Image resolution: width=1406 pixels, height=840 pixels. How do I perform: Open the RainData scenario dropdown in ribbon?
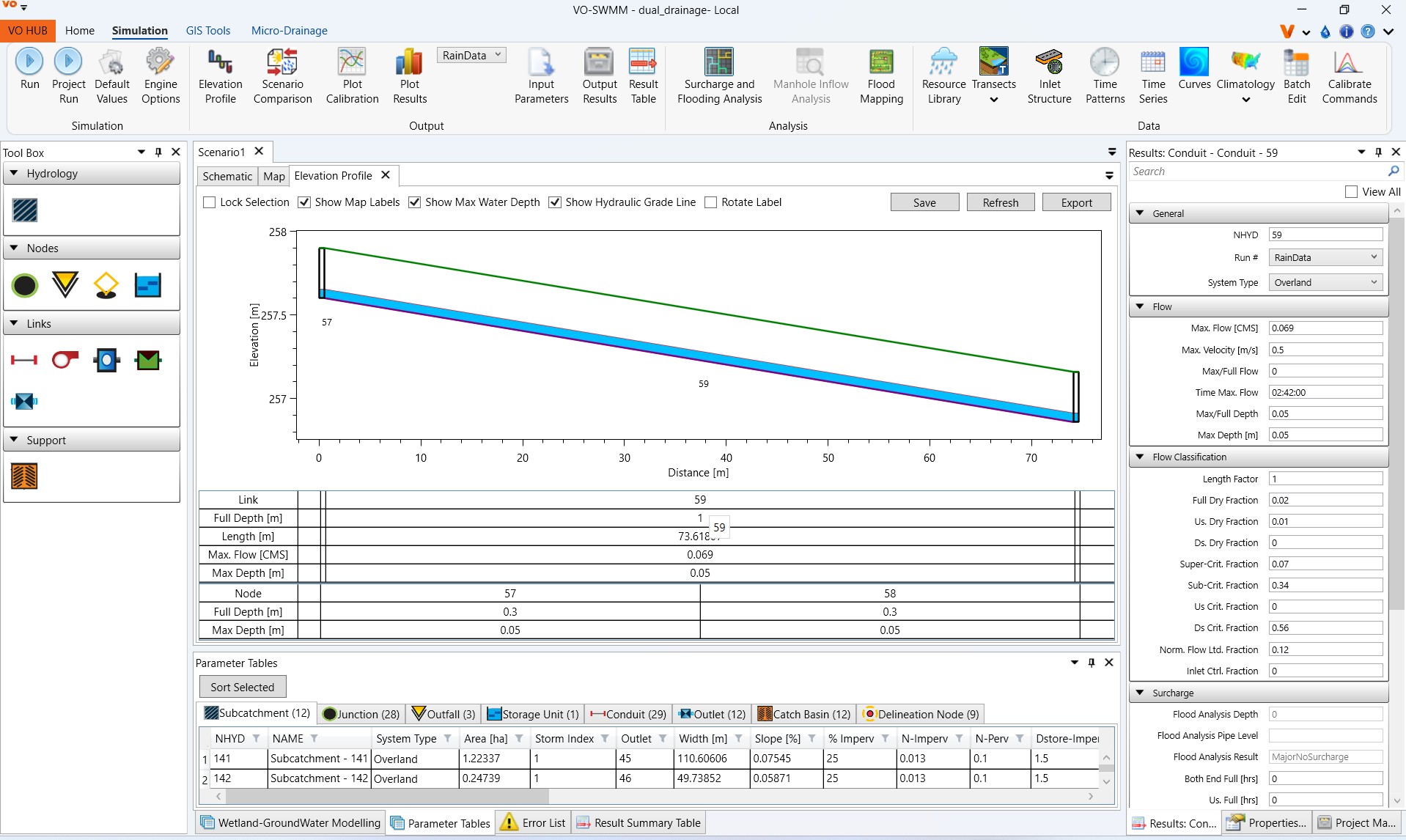coord(471,56)
